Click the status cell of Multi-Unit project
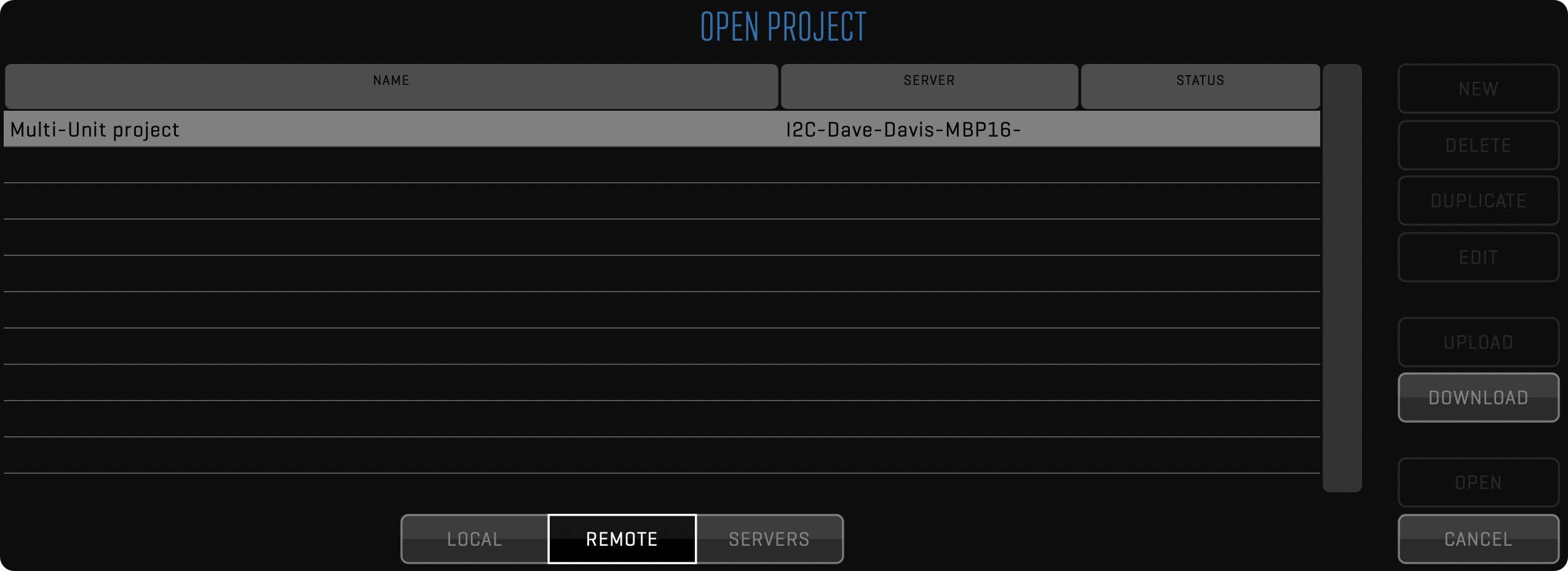This screenshot has height=571, width=1568. click(1200, 129)
